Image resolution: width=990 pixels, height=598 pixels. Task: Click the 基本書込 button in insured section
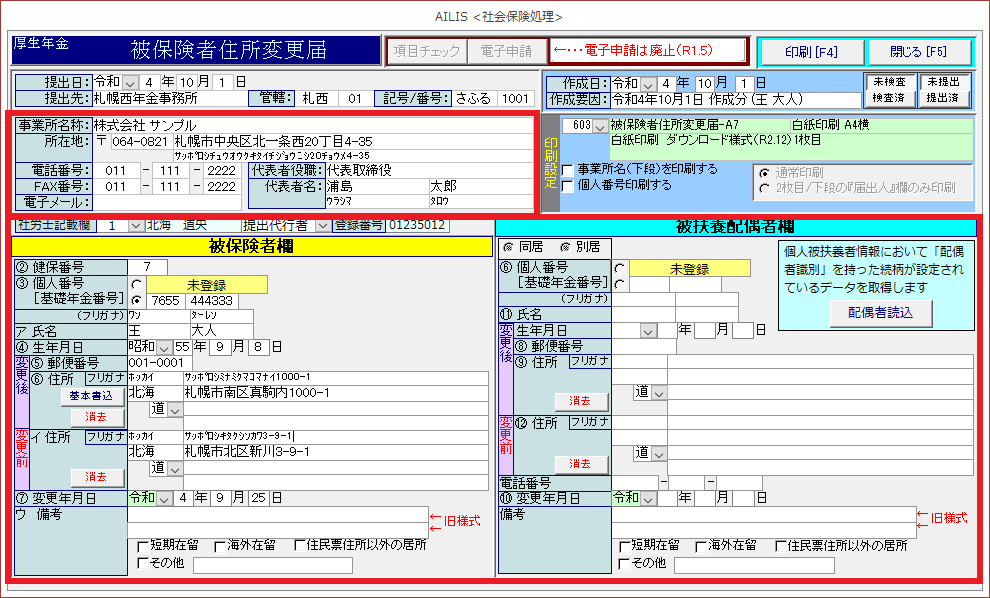click(97, 396)
